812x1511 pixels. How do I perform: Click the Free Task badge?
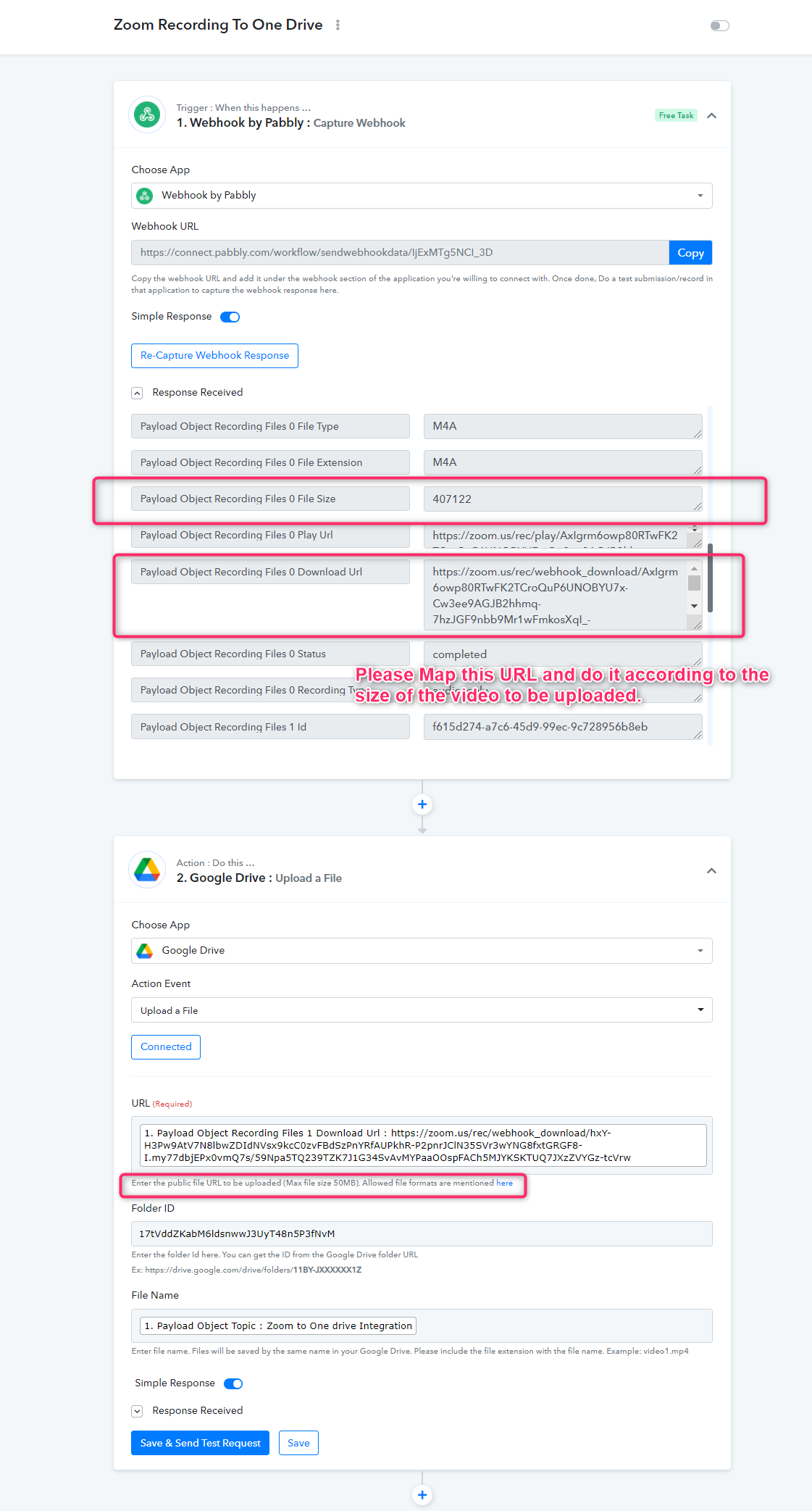pos(676,115)
